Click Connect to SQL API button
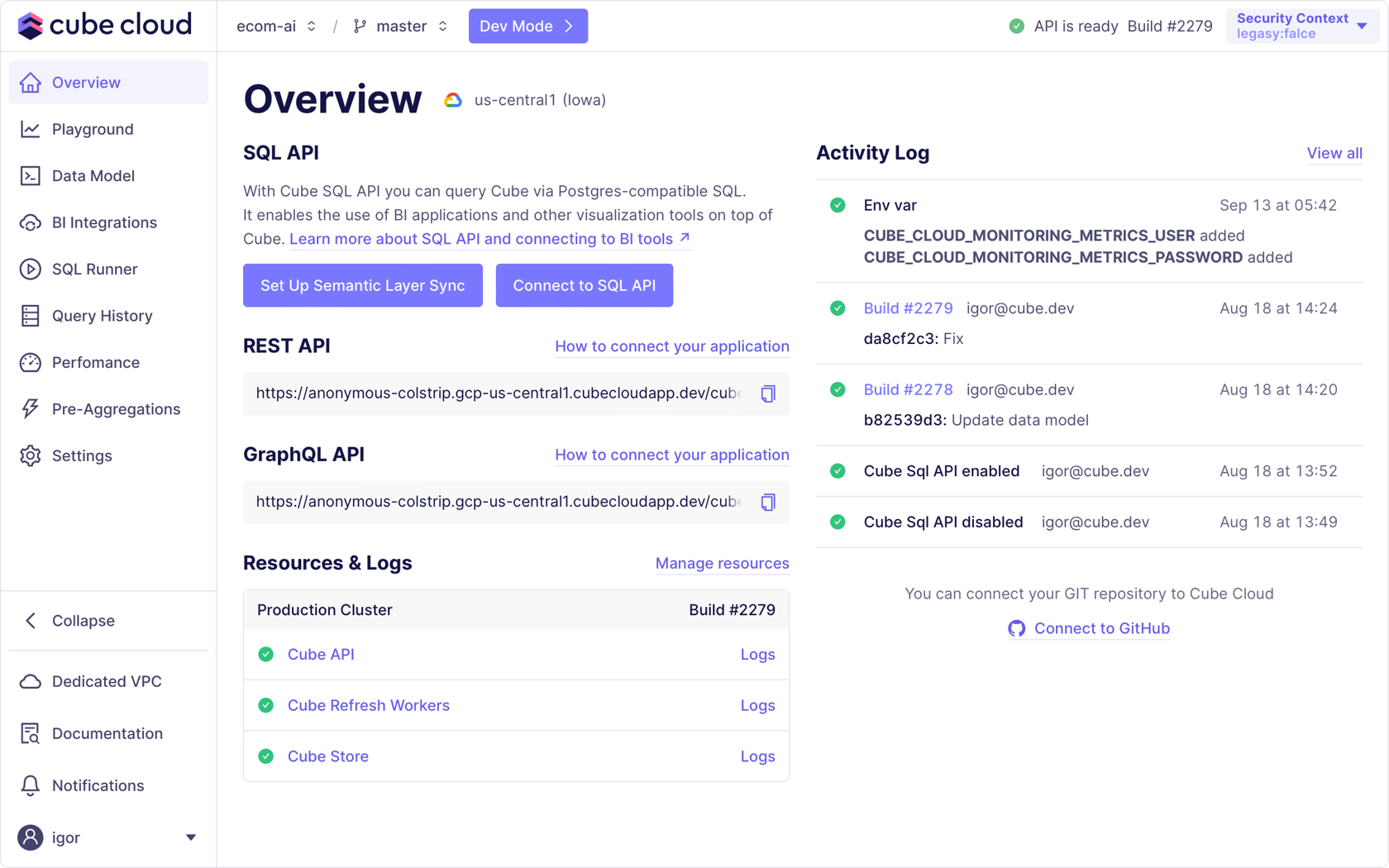 pos(585,285)
